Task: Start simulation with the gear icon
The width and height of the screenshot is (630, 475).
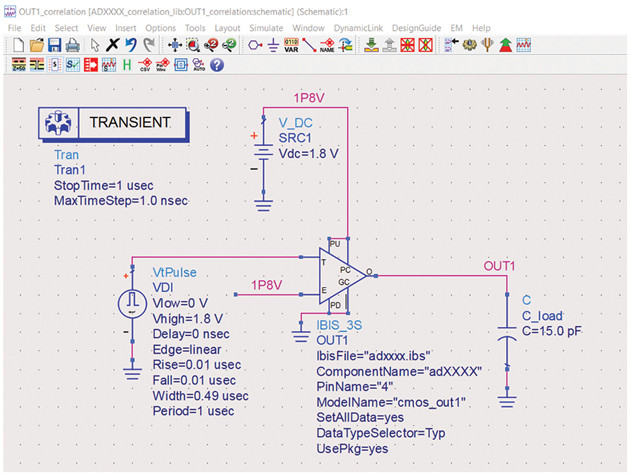Action: pos(469,45)
